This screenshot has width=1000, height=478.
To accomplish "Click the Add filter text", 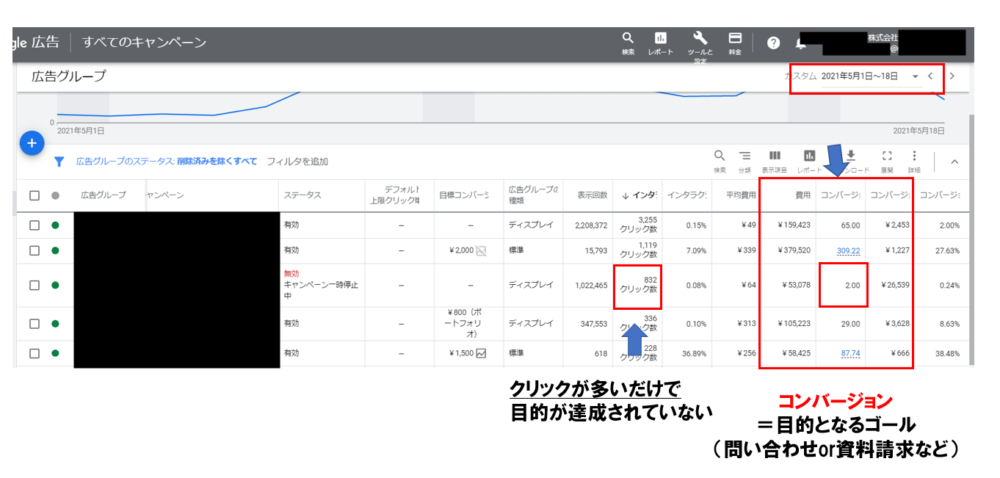I will (297, 161).
